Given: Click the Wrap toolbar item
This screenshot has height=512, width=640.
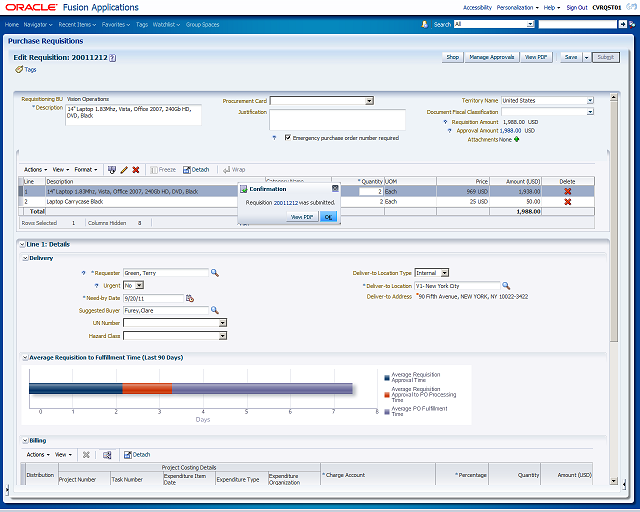Looking at the screenshot, I should [234, 170].
